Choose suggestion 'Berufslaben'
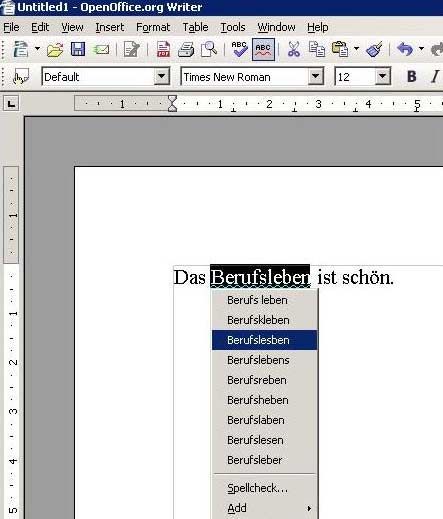This screenshot has width=443, height=519. click(265, 420)
